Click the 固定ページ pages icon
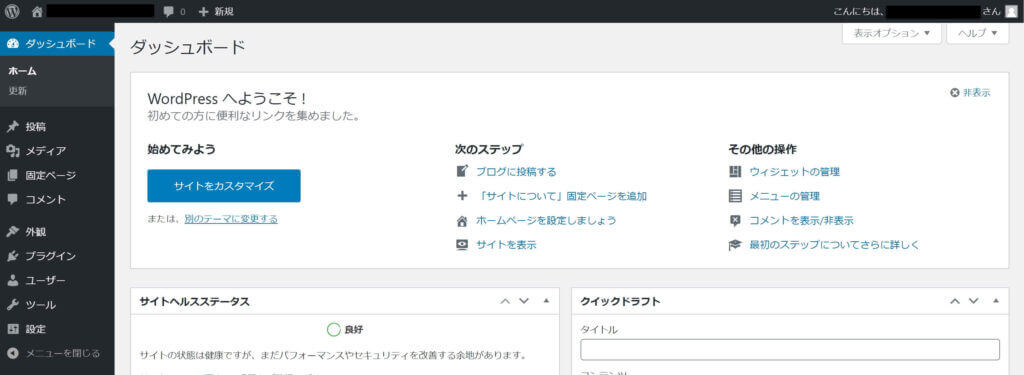This screenshot has height=375, width=1024. pyautogui.click(x=12, y=175)
